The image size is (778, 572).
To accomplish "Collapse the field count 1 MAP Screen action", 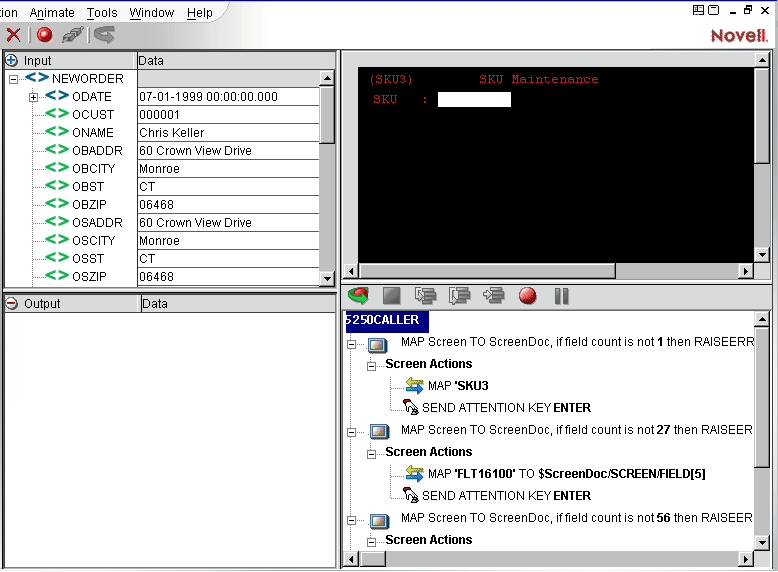I will coord(351,344).
